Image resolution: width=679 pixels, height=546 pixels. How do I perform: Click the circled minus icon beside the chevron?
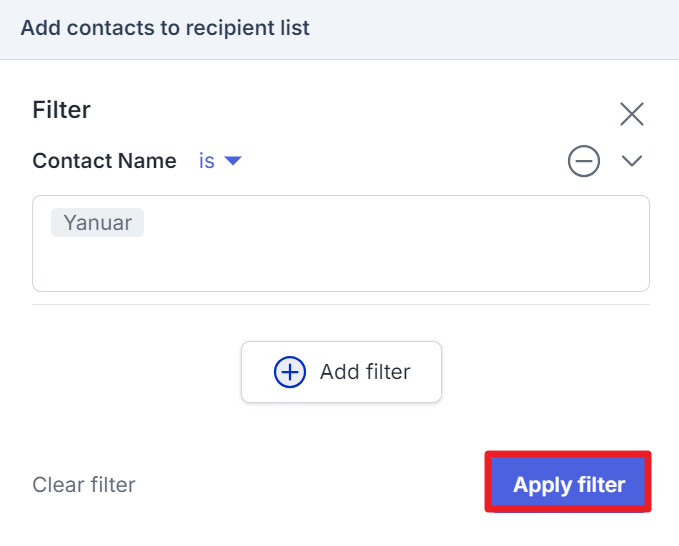pos(584,161)
